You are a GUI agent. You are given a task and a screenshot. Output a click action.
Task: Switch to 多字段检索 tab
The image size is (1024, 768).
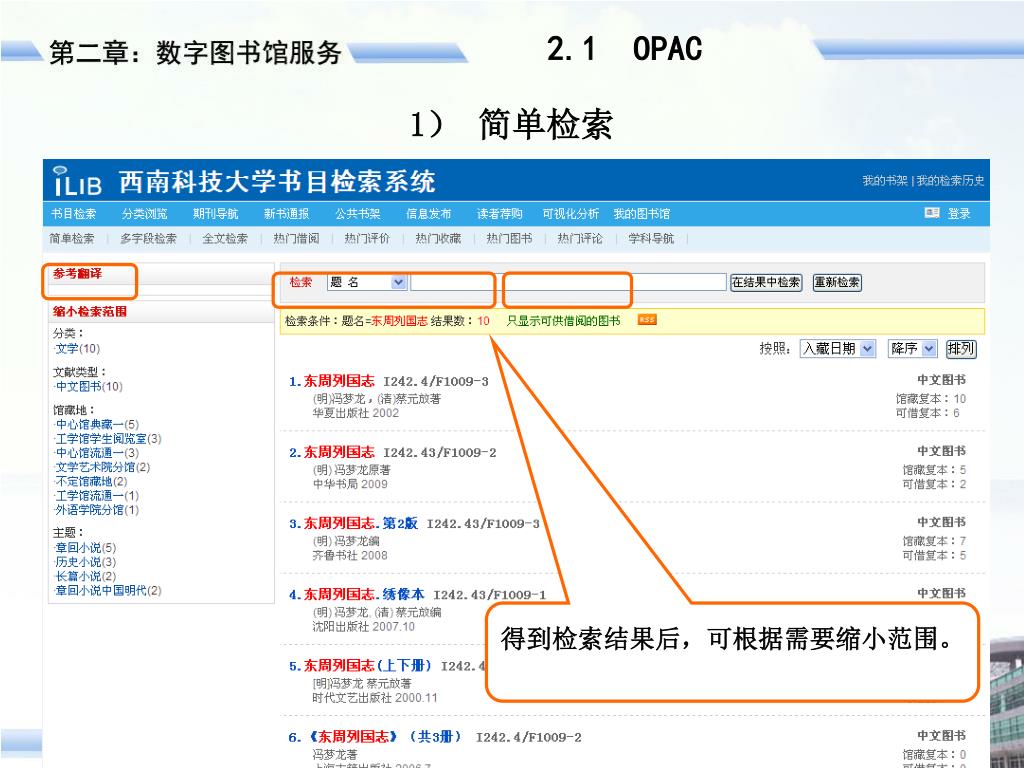(x=148, y=238)
